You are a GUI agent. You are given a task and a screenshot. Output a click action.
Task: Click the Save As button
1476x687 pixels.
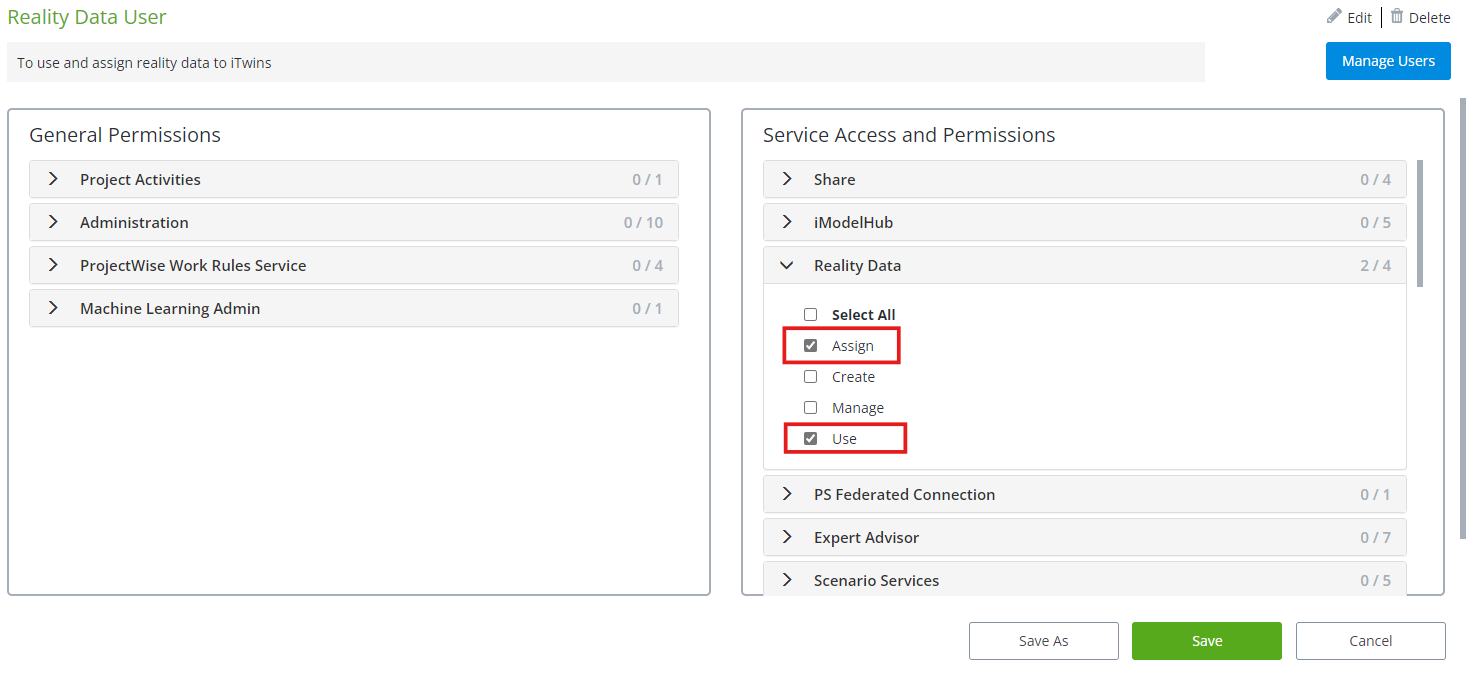point(1043,641)
